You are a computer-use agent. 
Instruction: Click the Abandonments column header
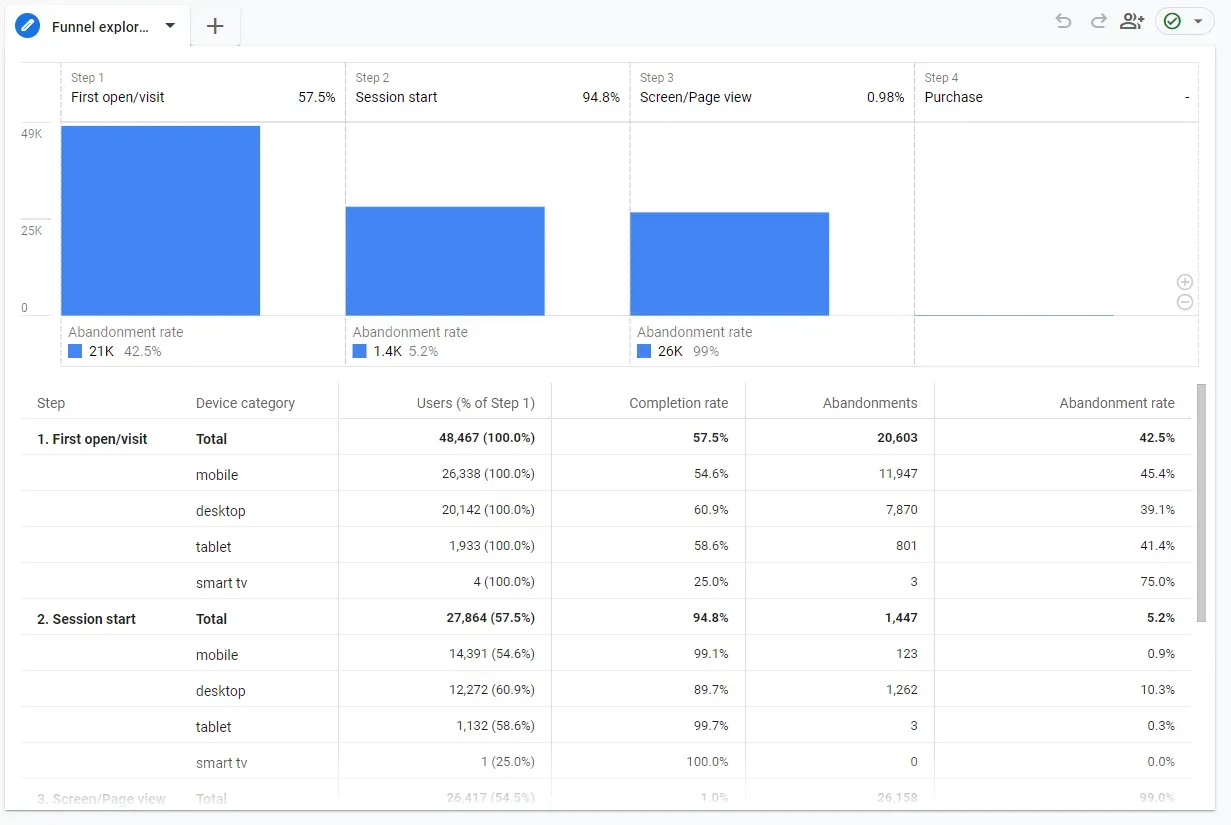pos(870,403)
